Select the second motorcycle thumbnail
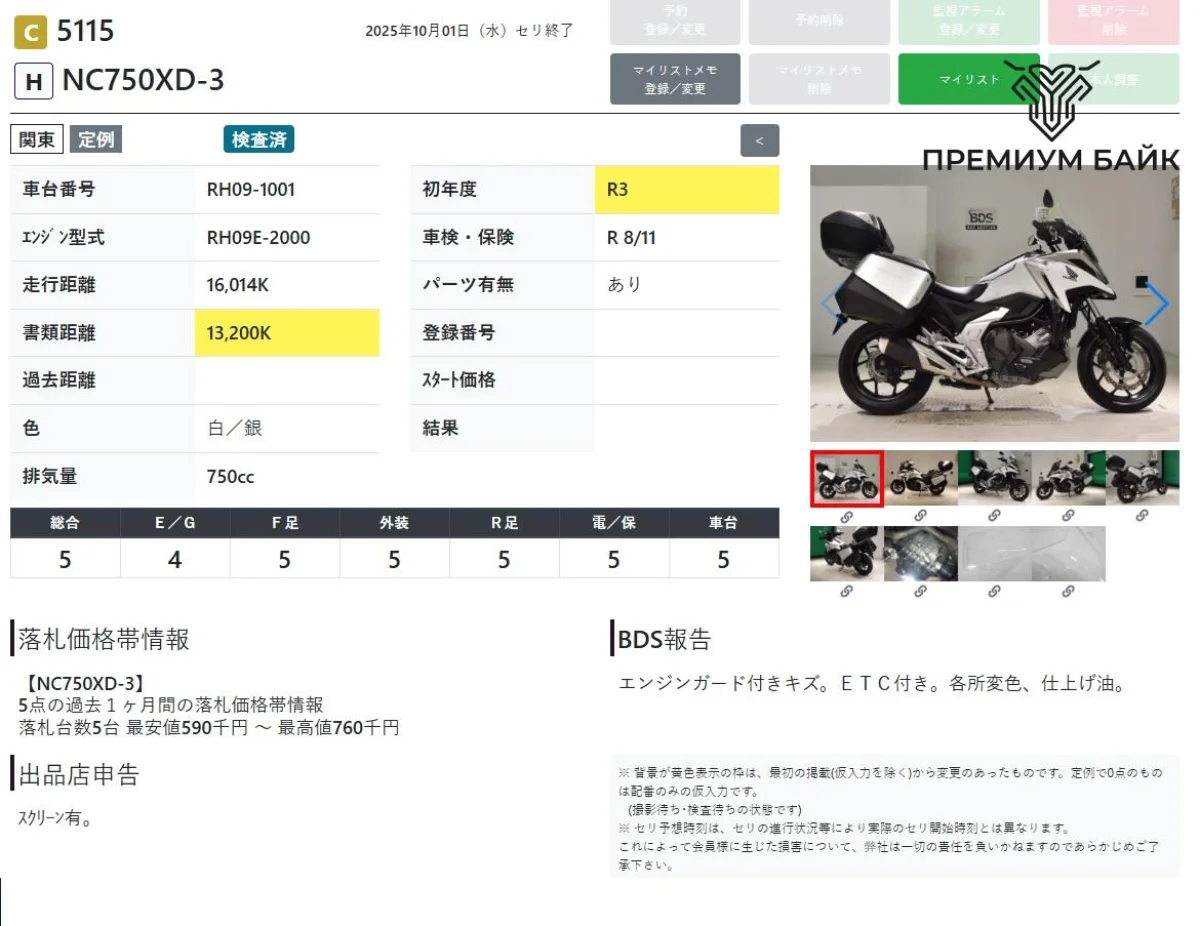The image size is (1200, 926). tap(920, 478)
